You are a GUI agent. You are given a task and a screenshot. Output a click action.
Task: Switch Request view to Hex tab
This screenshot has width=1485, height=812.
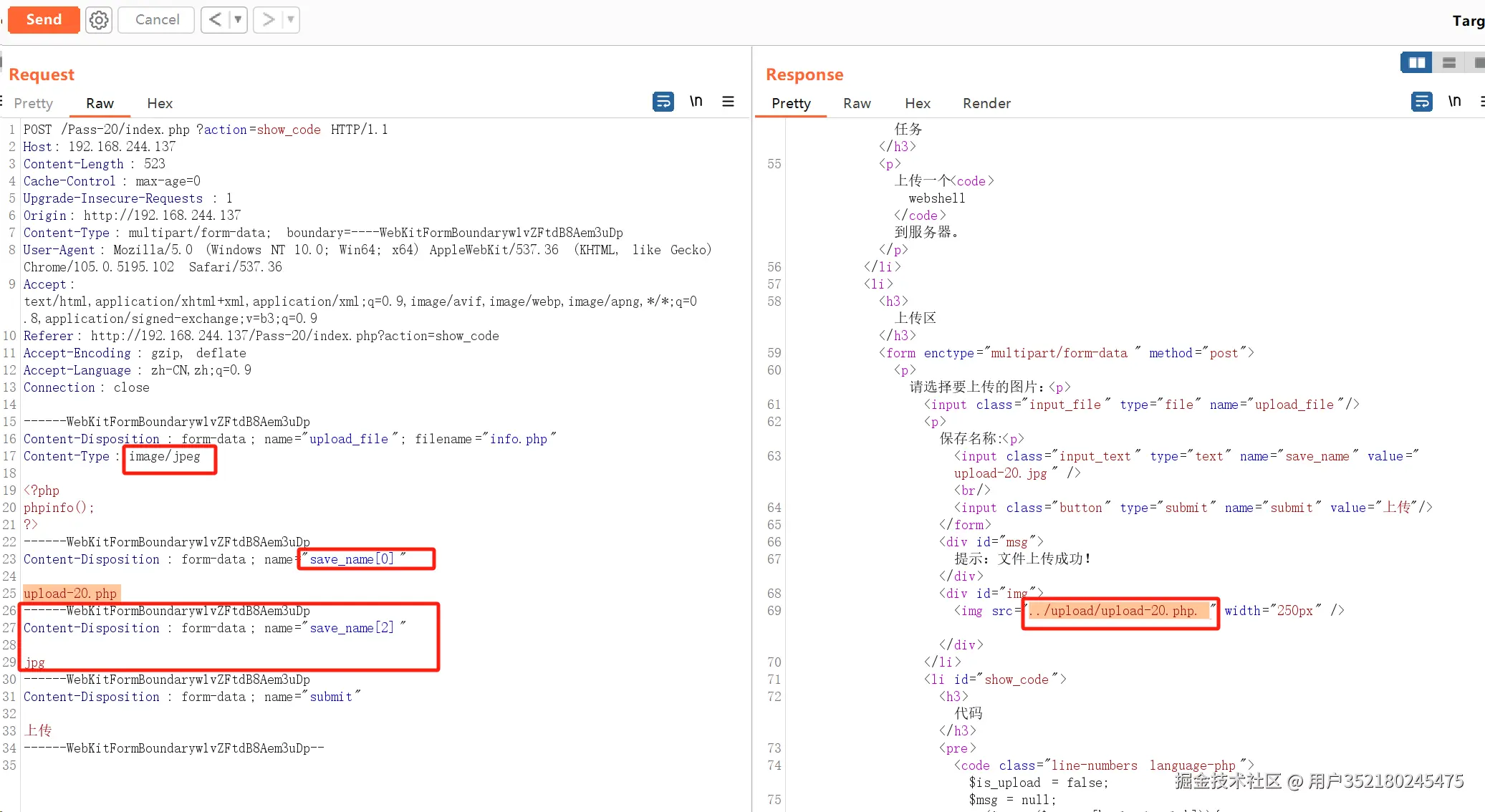pos(160,103)
